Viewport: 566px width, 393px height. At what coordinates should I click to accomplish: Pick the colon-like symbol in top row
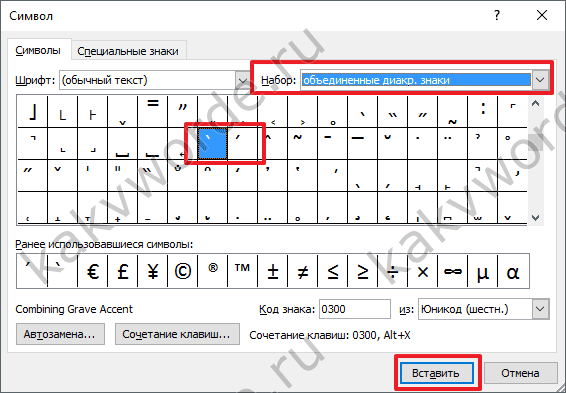482,111
